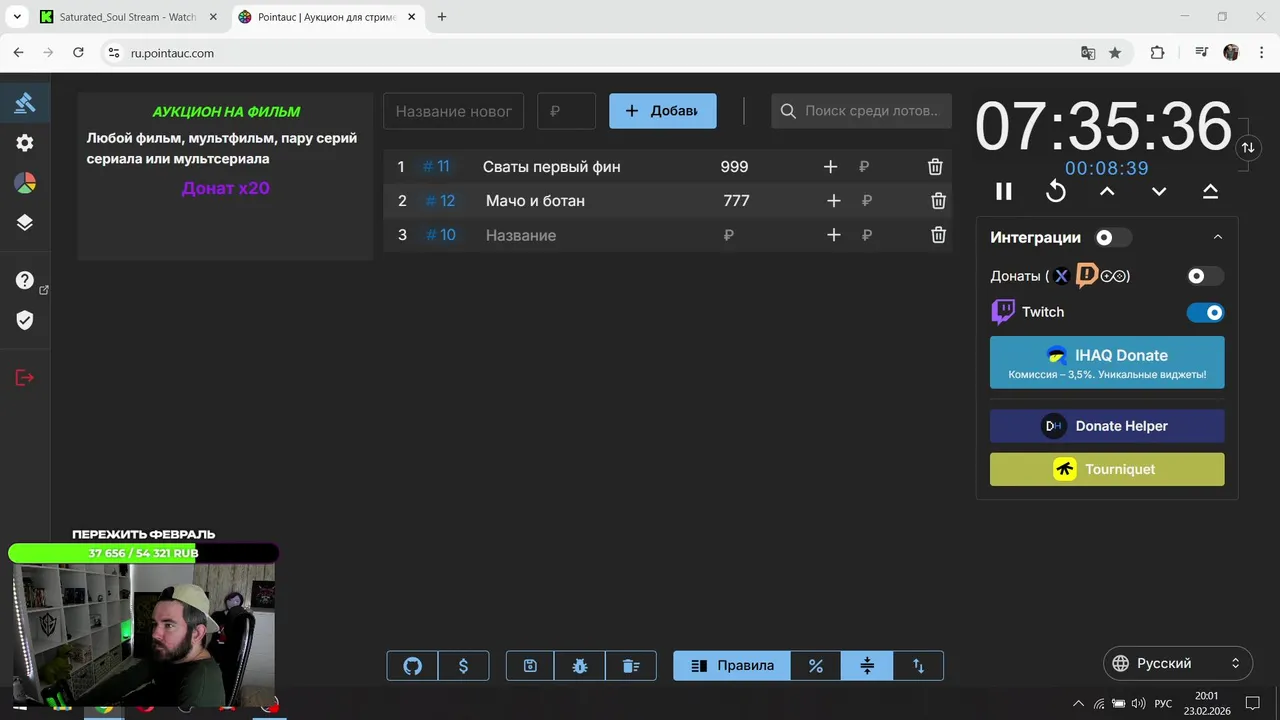Click the lot search field
Screen dimensions: 1280x720
click(861, 111)
